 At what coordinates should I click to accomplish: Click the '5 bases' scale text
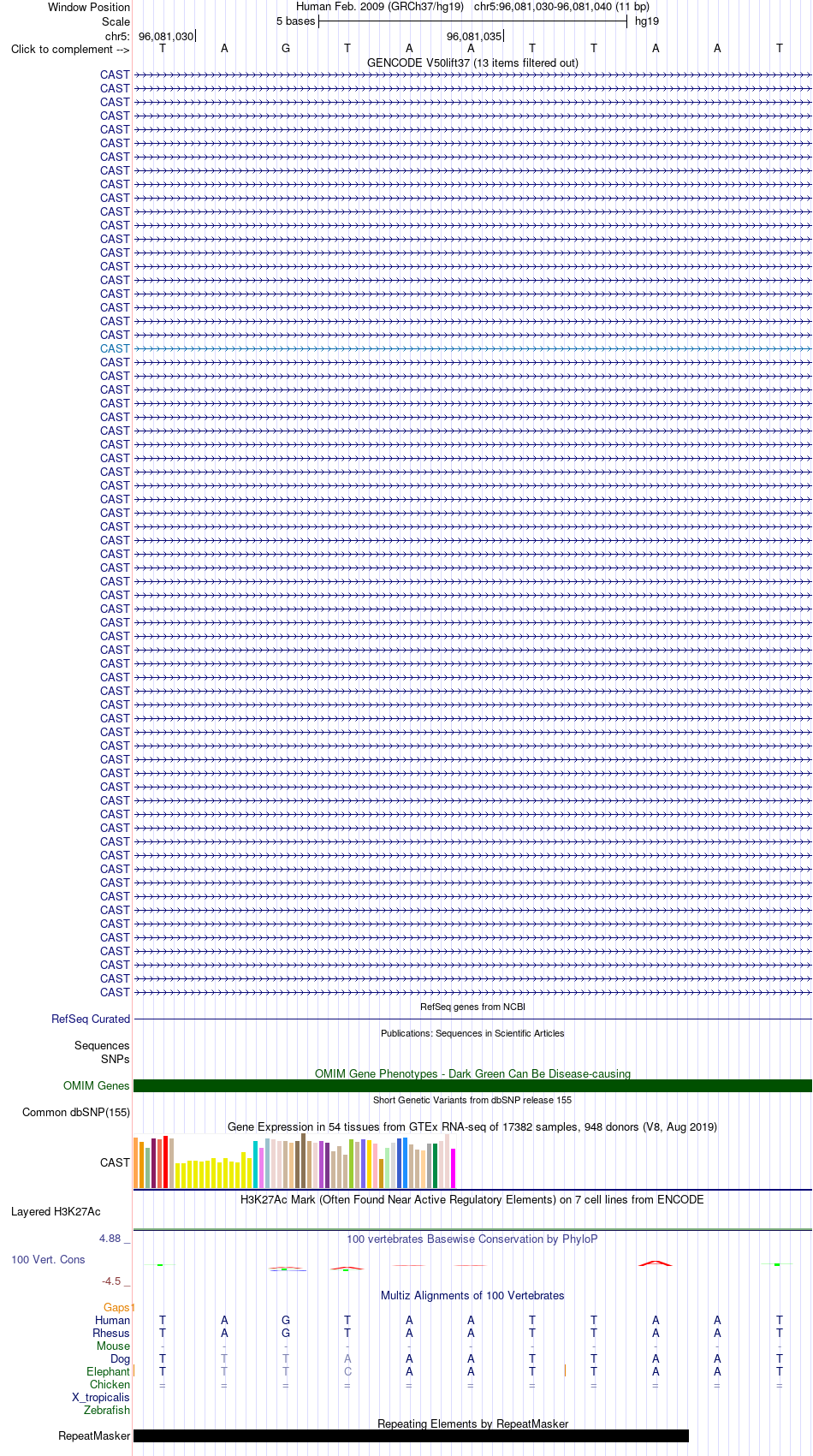pos(295,21)
